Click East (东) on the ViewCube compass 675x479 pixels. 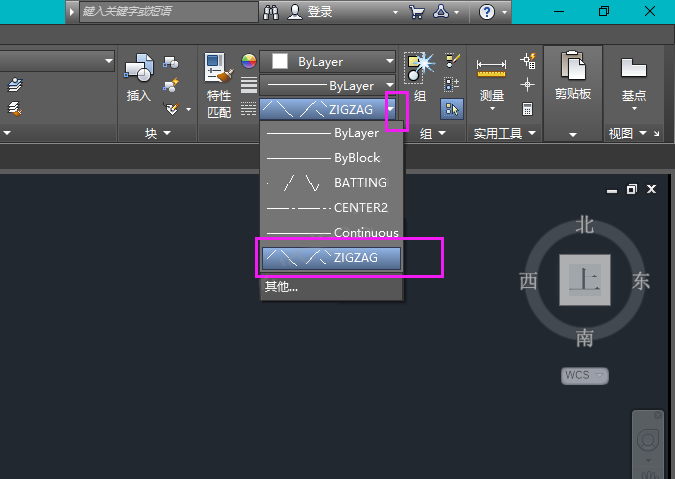(x=641, y=281)
